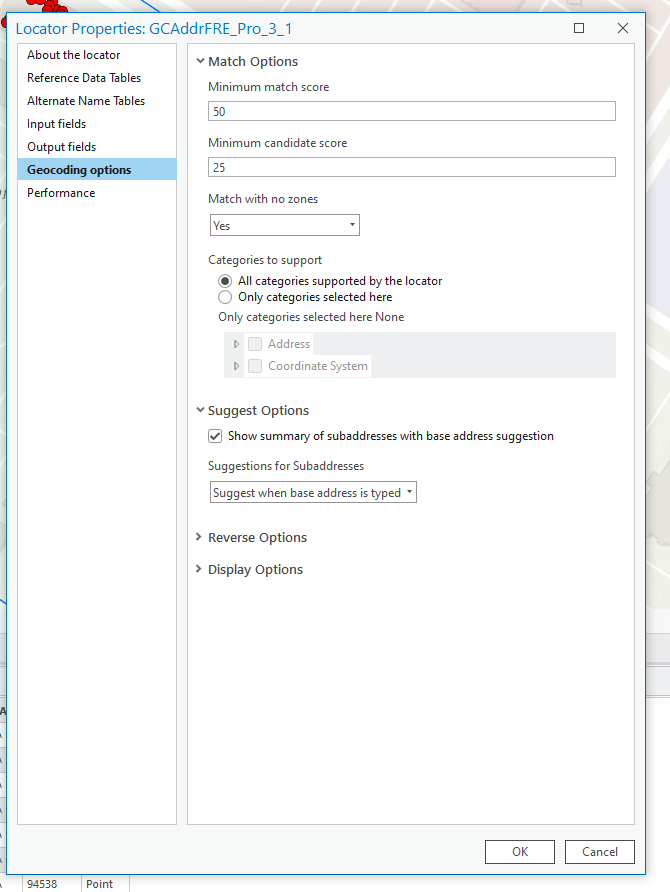Tick the Address category checkbox
Viewport: 670px width, 892px height.
(x=255, y=344)
